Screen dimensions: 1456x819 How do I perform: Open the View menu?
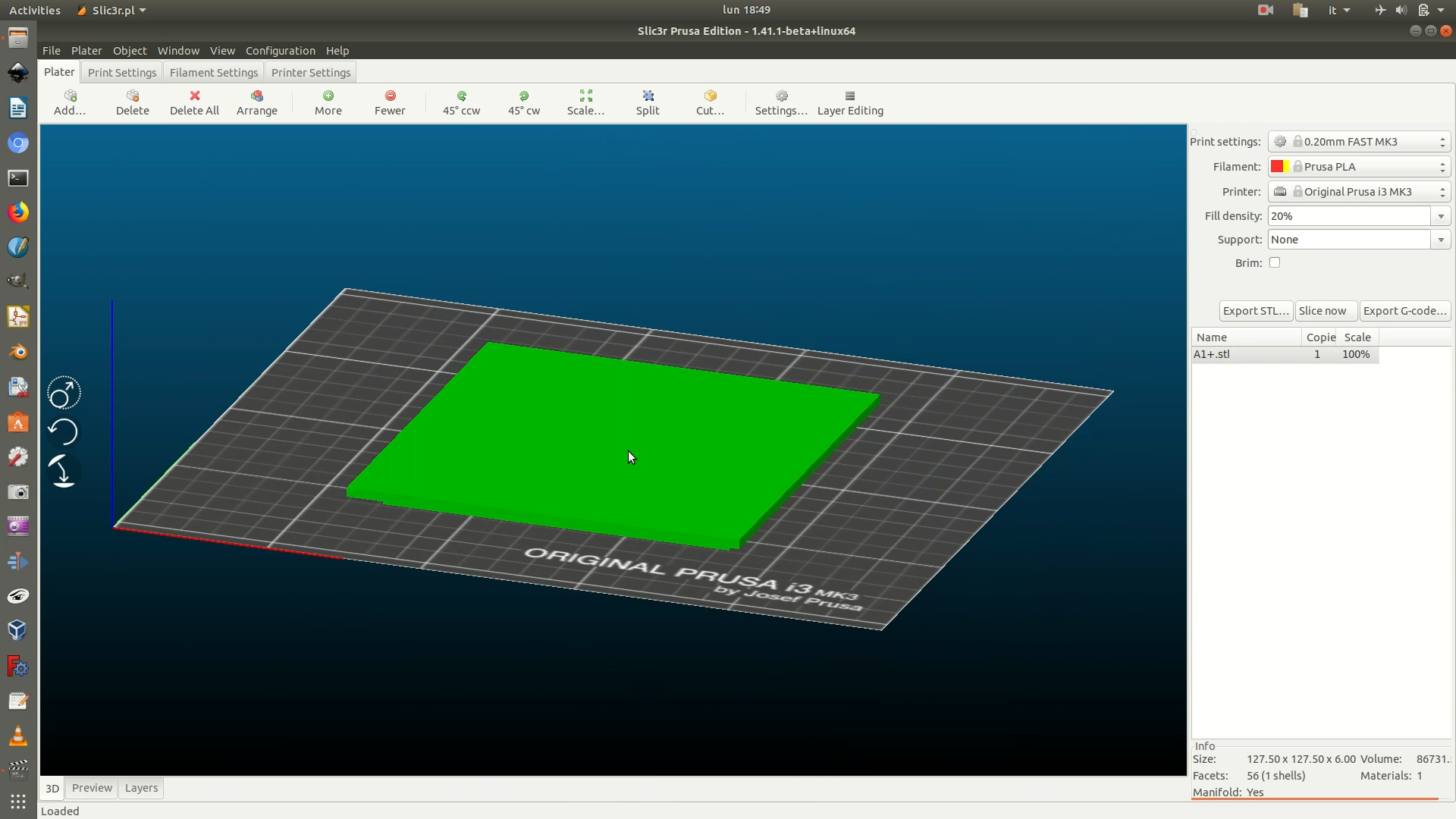[x=222, y=51]
